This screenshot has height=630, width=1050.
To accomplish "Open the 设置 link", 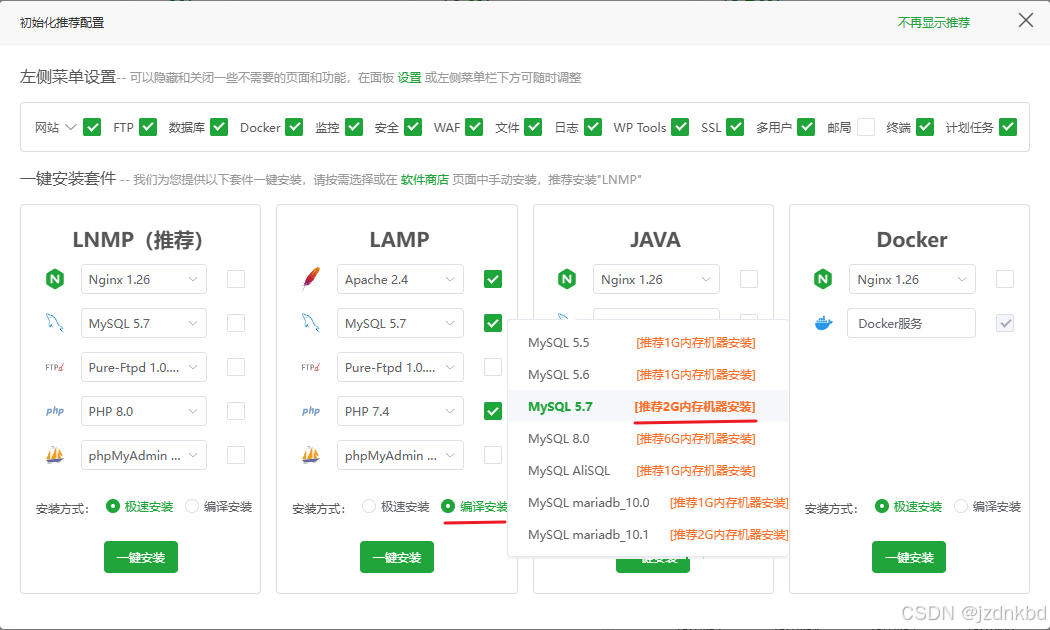I will (x=409, y=78).
